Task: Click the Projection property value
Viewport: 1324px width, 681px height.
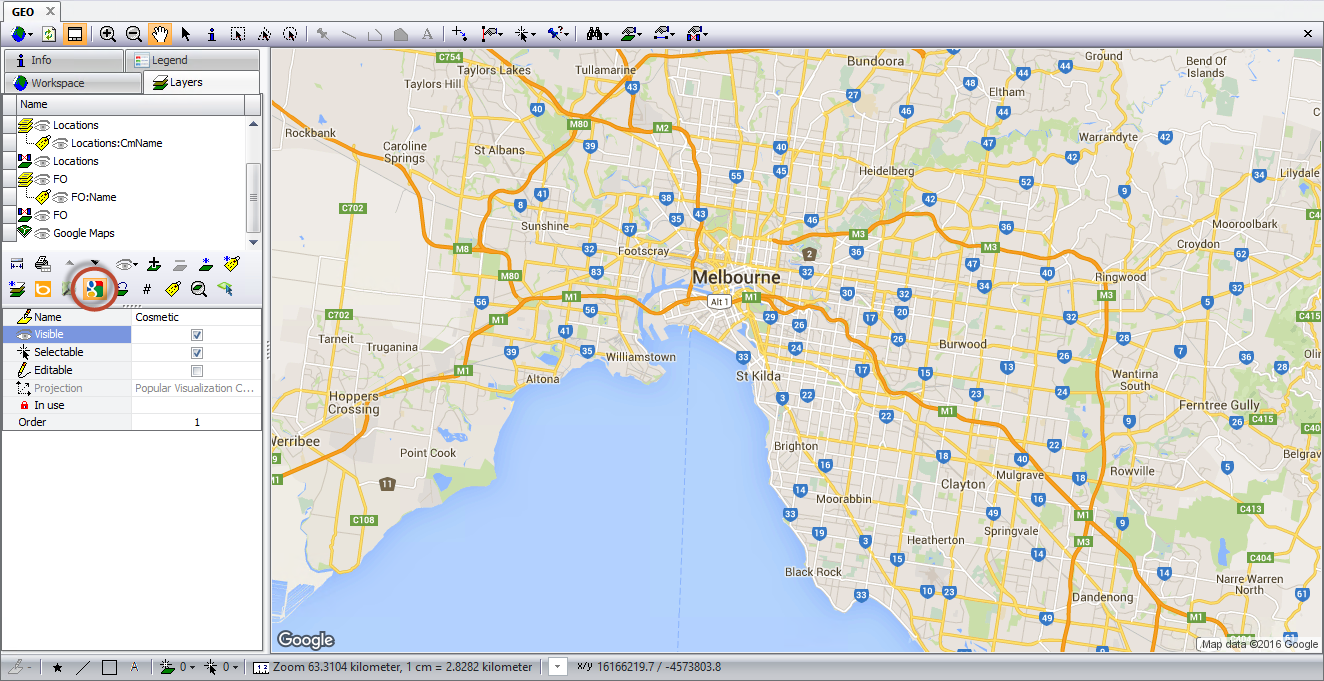Action: 196,388
